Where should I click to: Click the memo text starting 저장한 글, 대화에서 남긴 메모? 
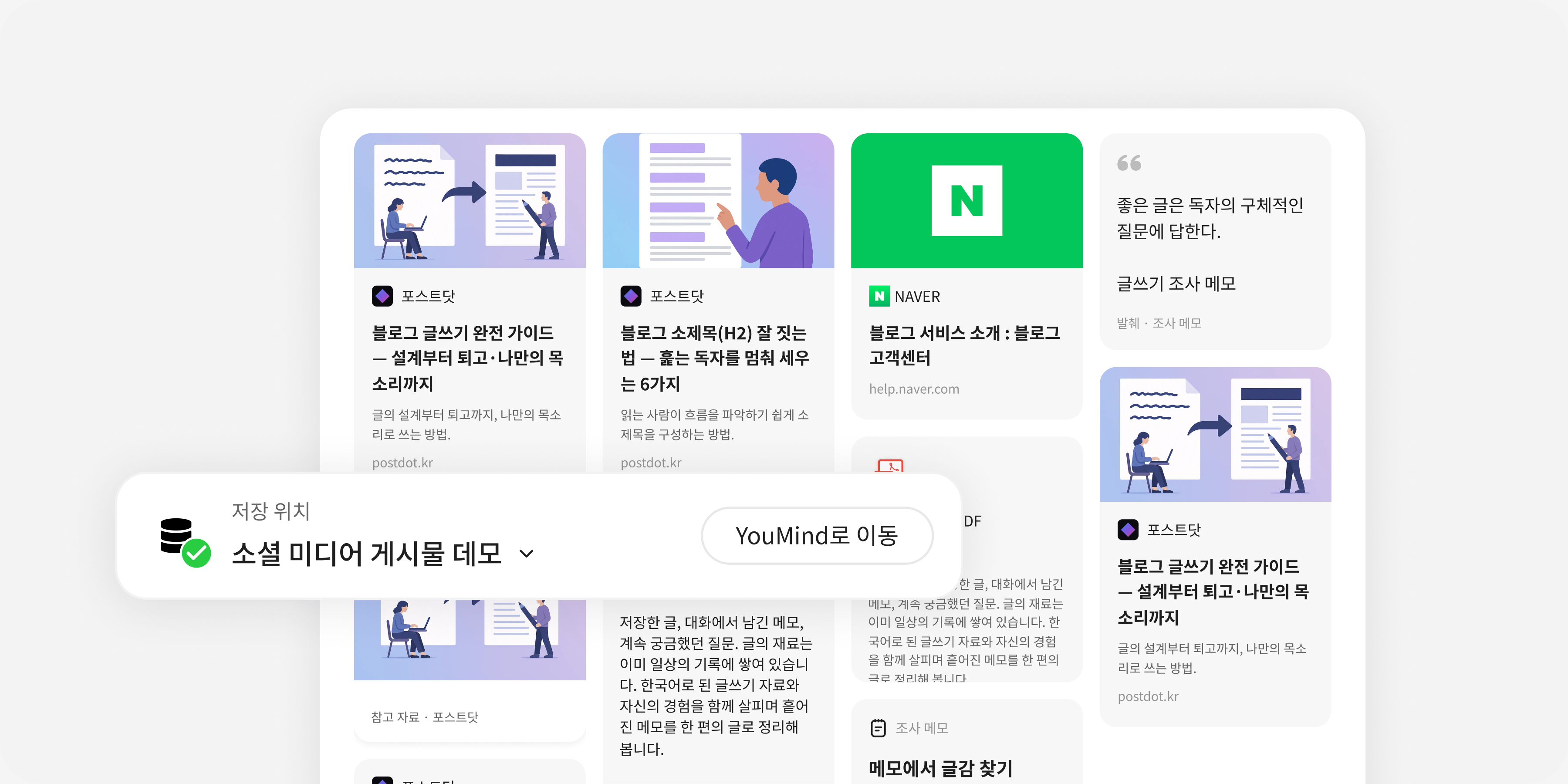tap(716, 685)
